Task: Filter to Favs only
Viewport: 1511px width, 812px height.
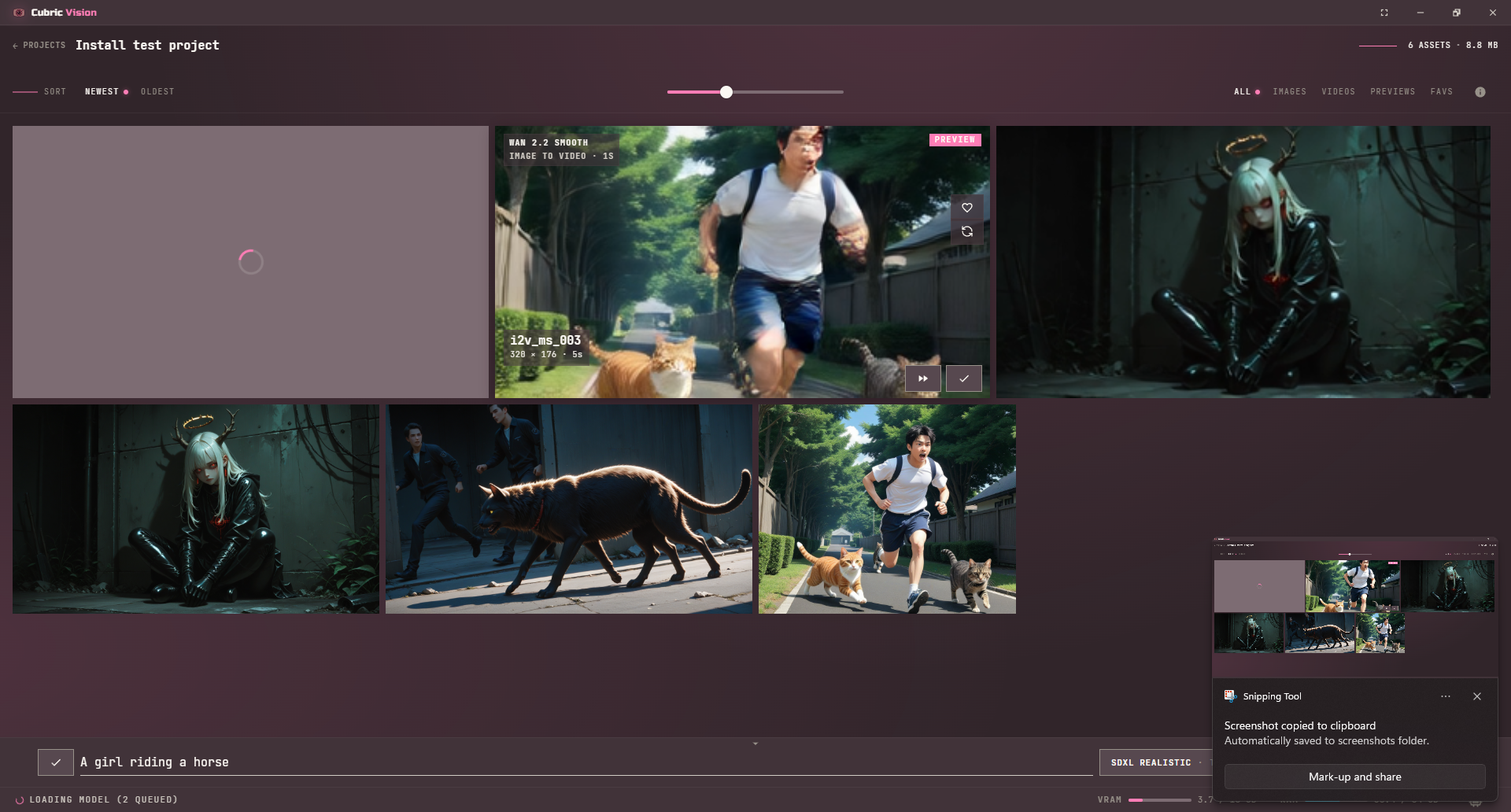Action: 1442,92
